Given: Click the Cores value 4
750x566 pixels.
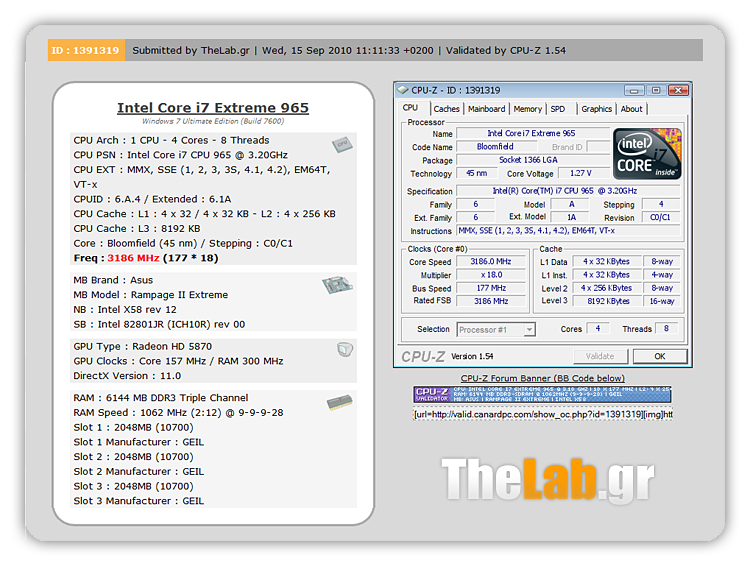Looking at the screenshot, I should point(598,329).
